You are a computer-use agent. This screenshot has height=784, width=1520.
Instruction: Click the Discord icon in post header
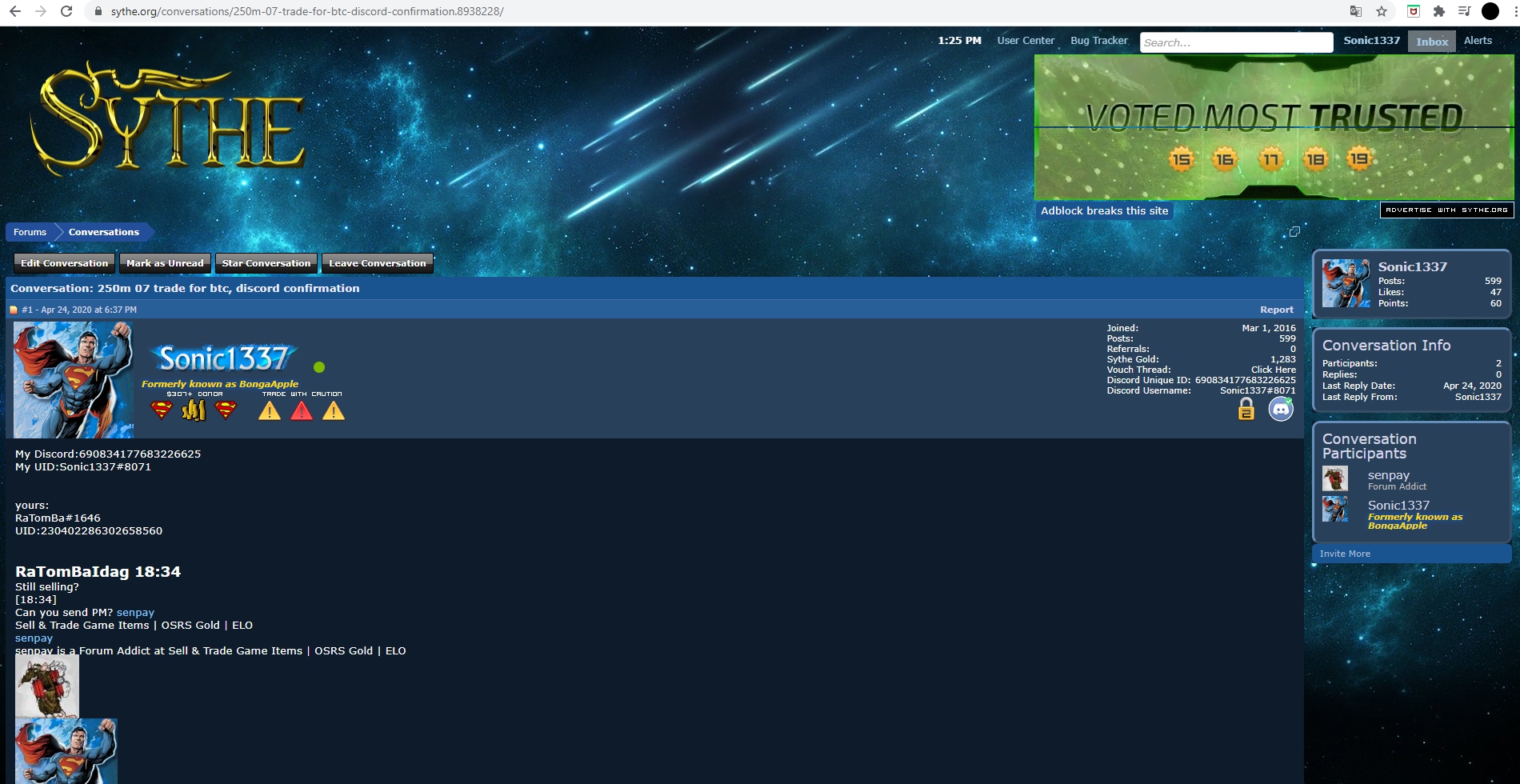point(1281,409)
